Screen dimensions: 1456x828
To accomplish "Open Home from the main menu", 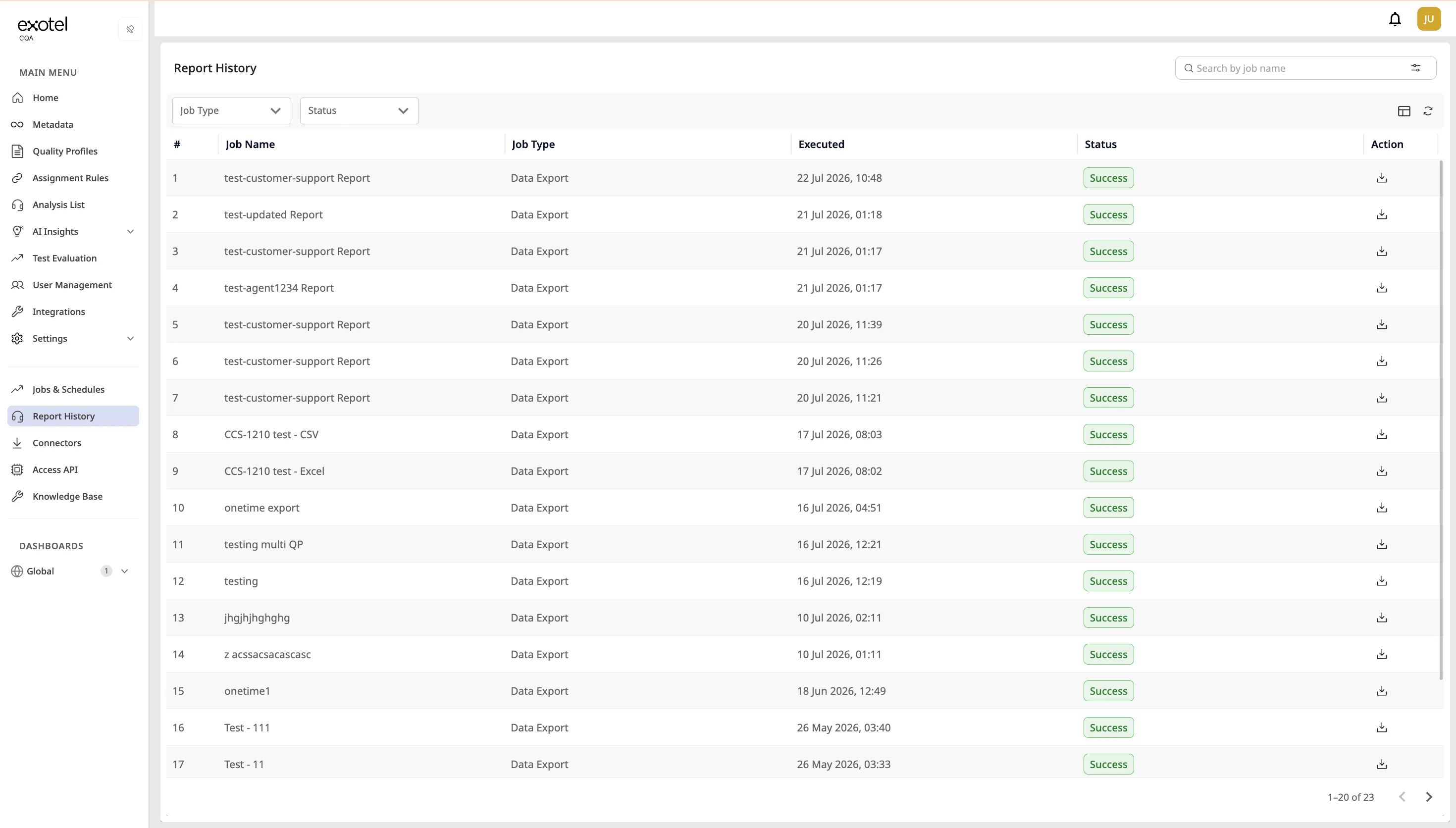I will tap(73, 98).
